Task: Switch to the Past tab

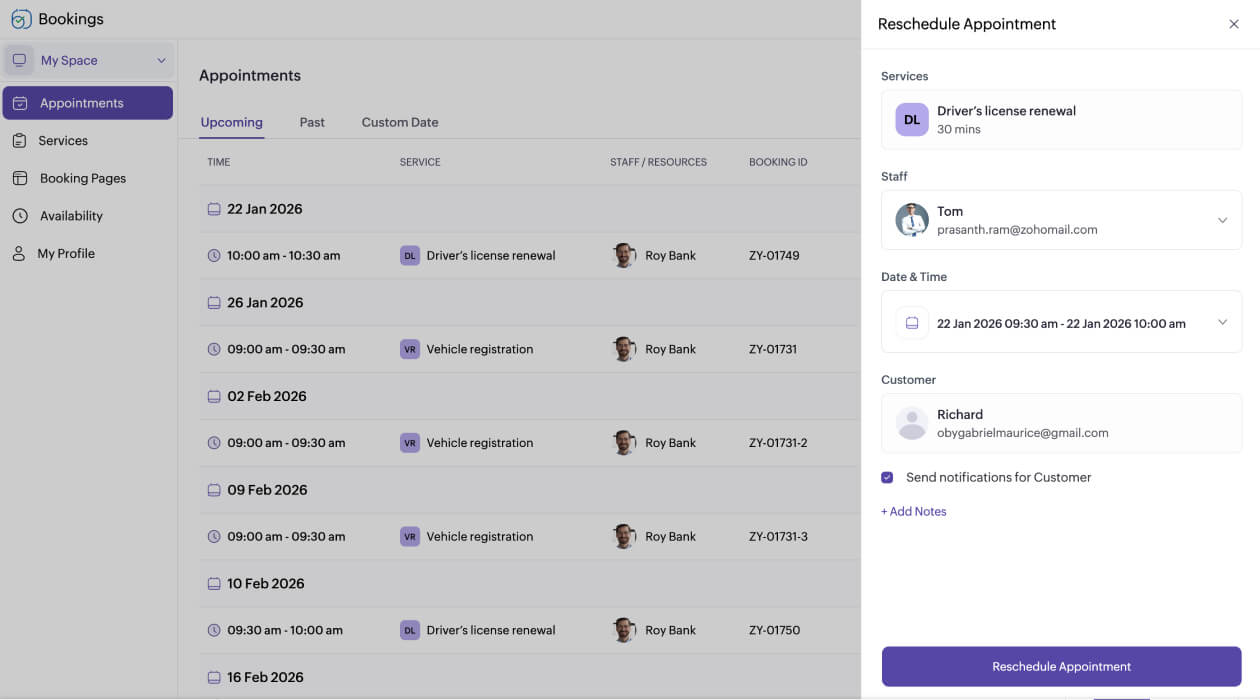Action: click(311, 122)
